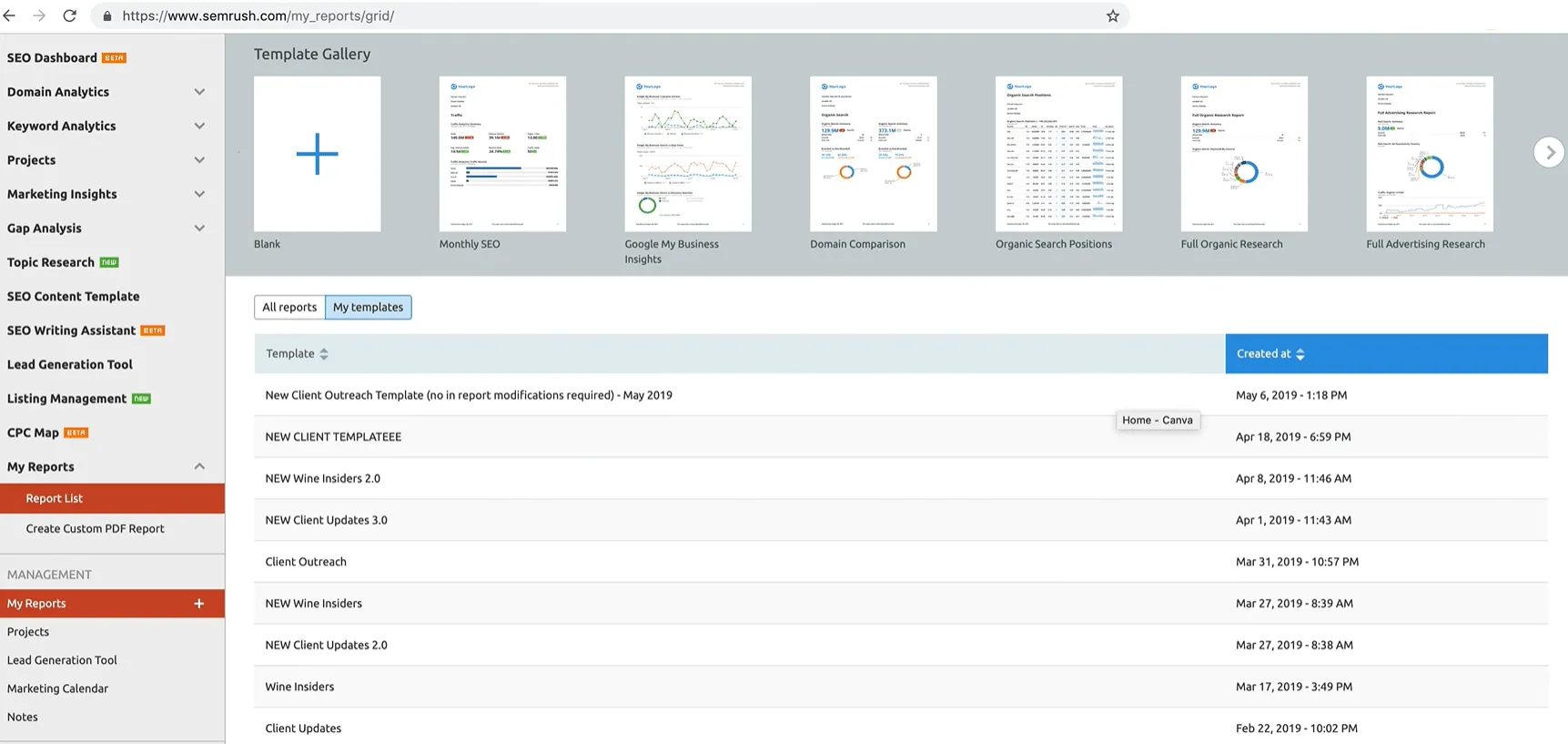The image size is (1568, 744).
Task: Click the plus icon beside My Reports
Action: pyautogui.click(x=198, y=604)
